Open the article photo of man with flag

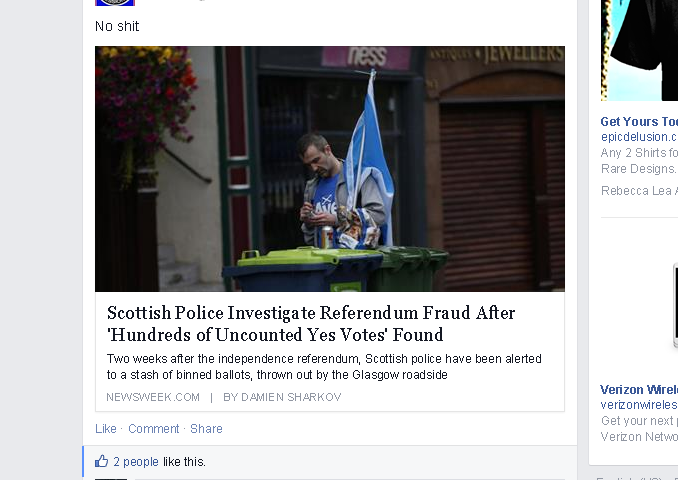[x=330, y=169]
